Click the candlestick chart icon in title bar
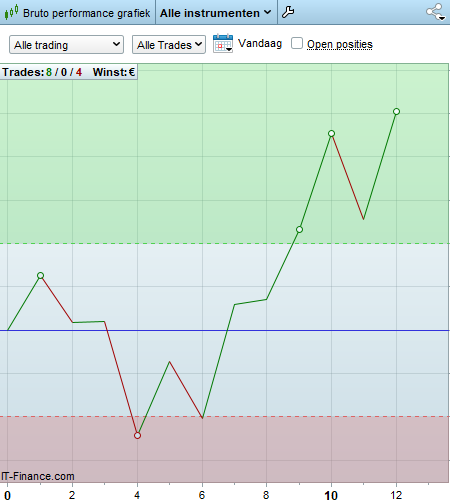450x502 pixels. coord(11,13)
